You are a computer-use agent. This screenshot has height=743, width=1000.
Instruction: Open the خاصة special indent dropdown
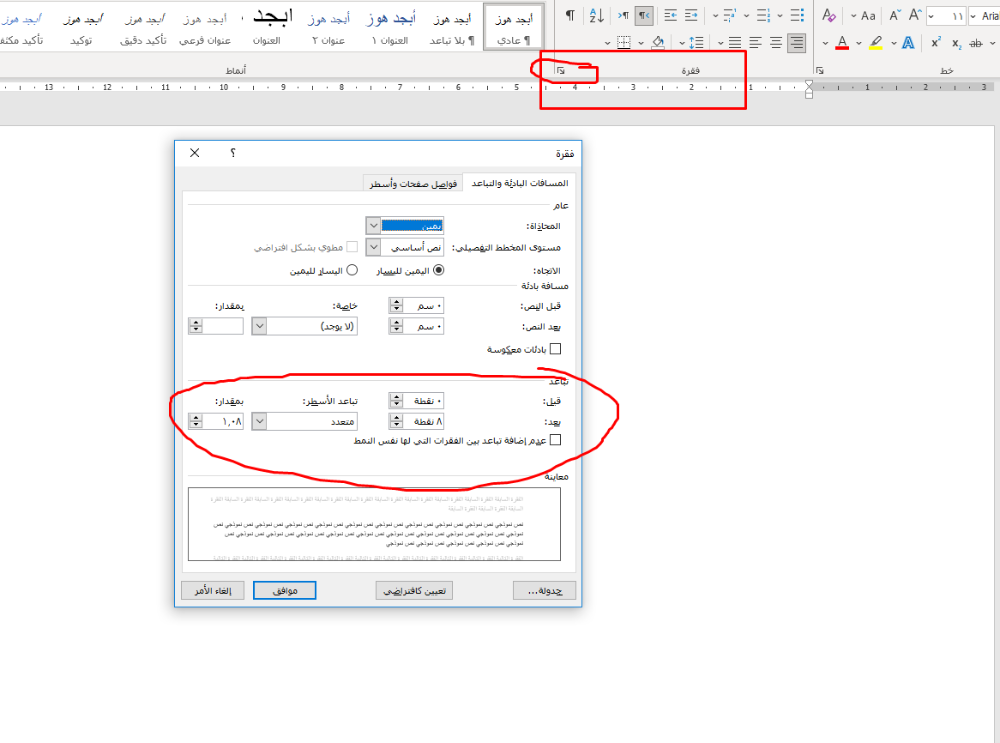tap(259, 326)
